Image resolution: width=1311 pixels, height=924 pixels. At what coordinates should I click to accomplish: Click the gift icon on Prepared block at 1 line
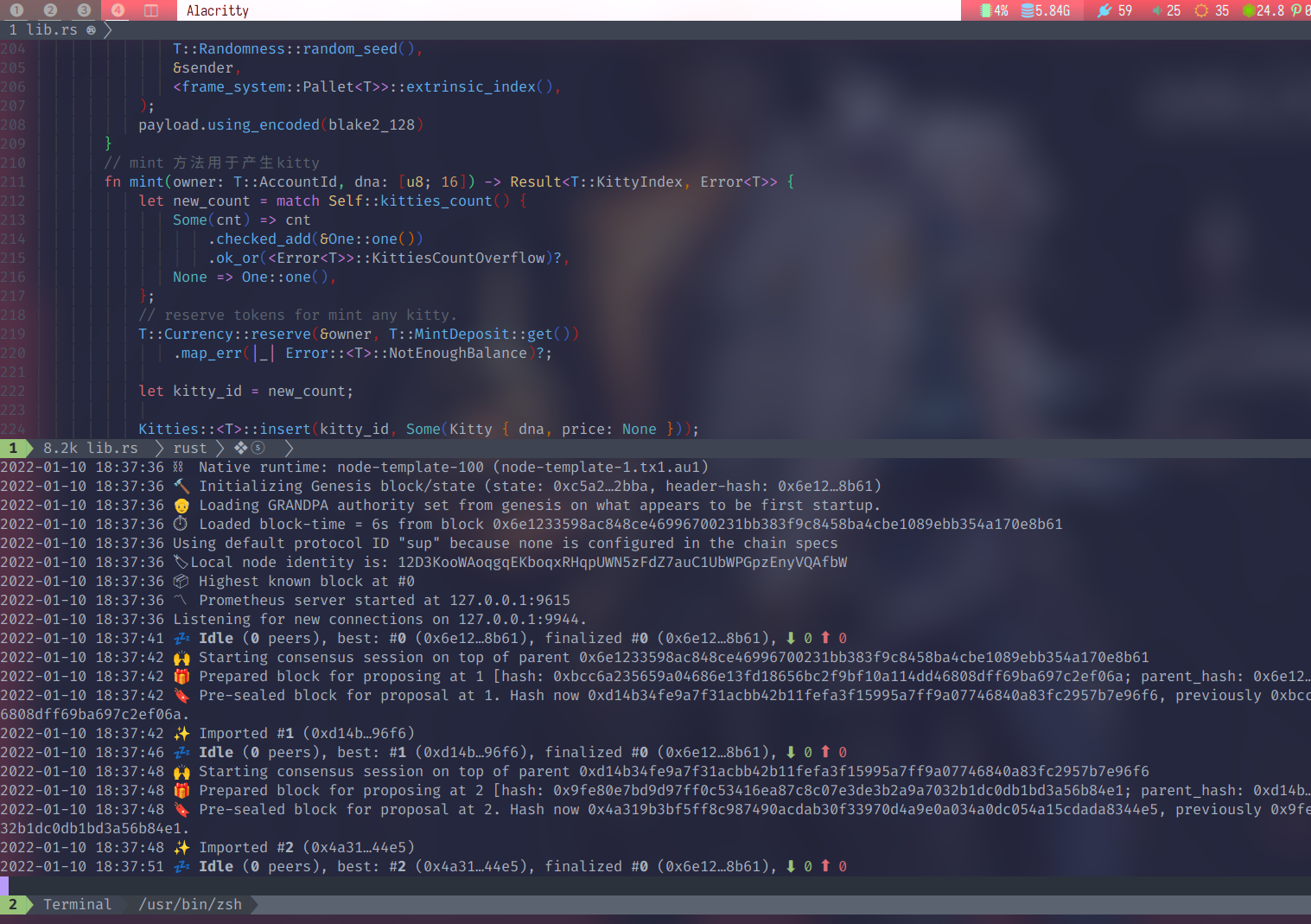pyautogui.click(x=181, y=676)
